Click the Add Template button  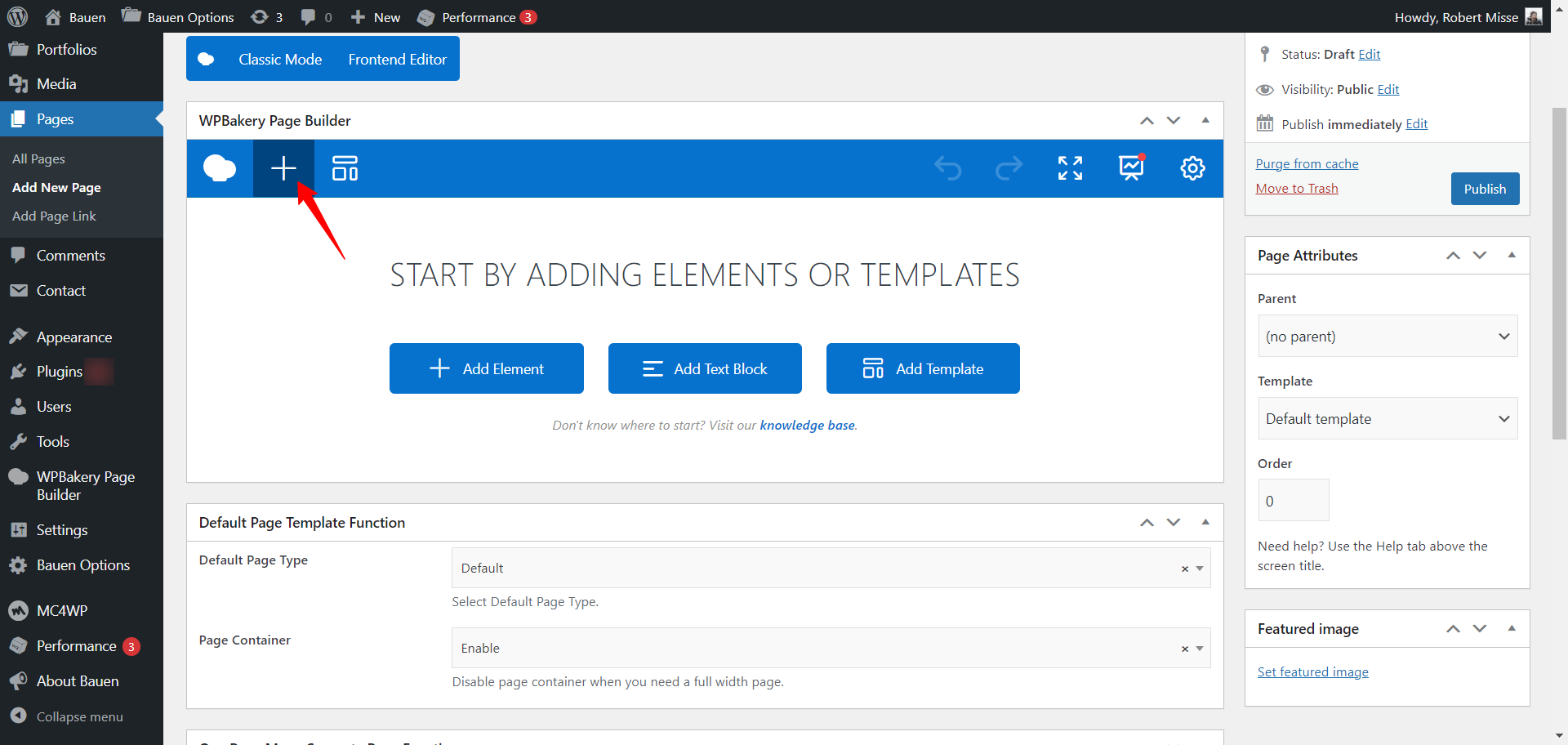coord(923,368)
